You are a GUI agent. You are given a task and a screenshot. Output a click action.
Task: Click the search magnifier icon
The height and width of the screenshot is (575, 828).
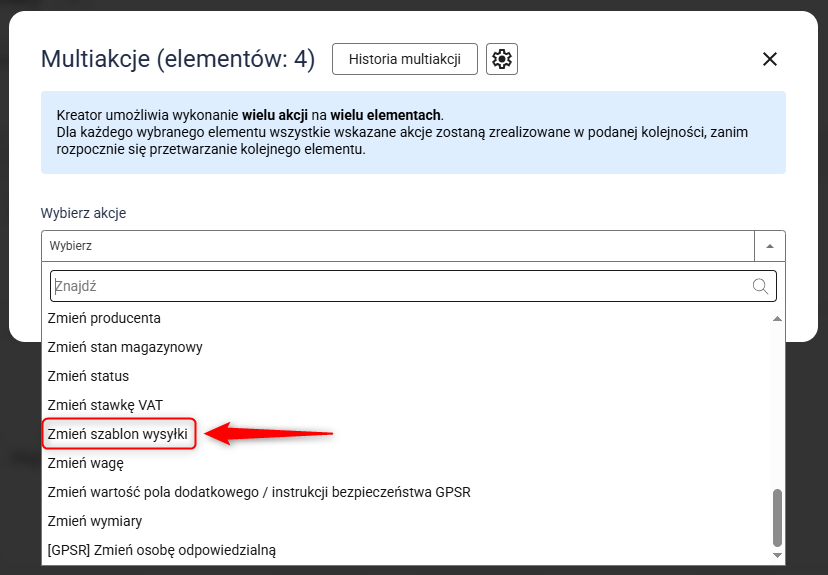[x=761, y=286]
